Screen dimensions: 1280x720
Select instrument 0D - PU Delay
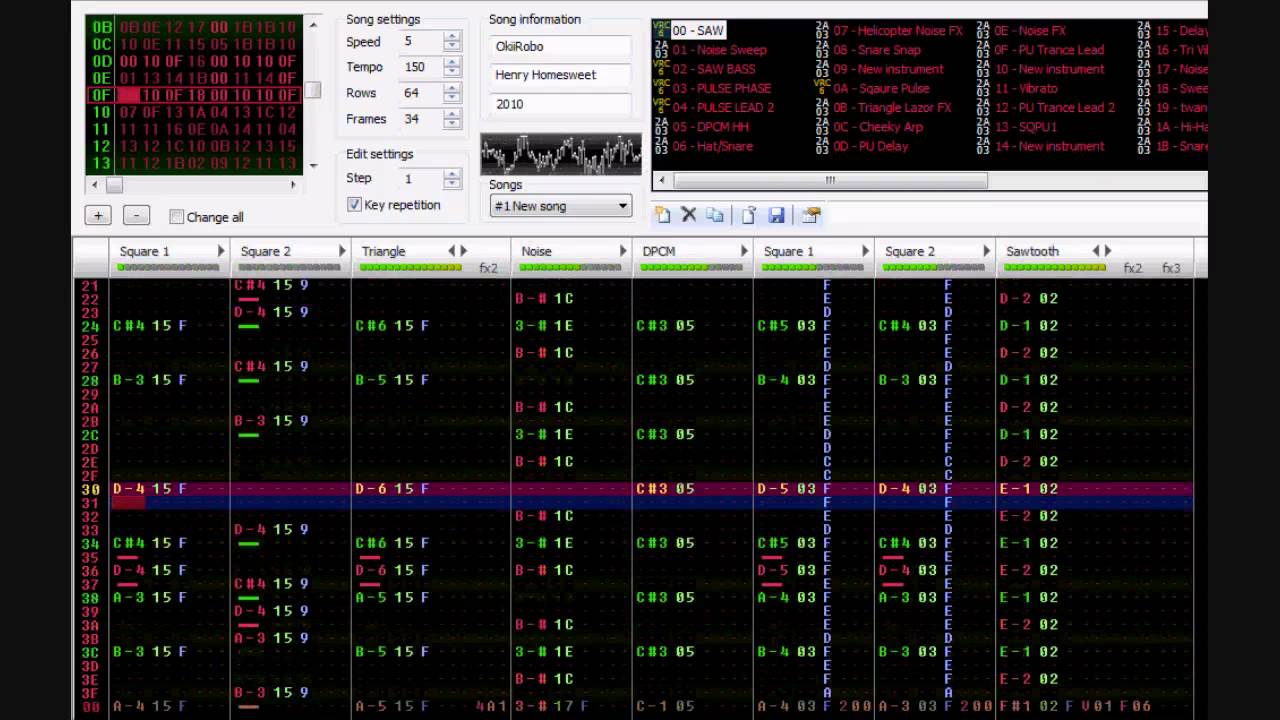pyautogui.click(x=870, y=146)
